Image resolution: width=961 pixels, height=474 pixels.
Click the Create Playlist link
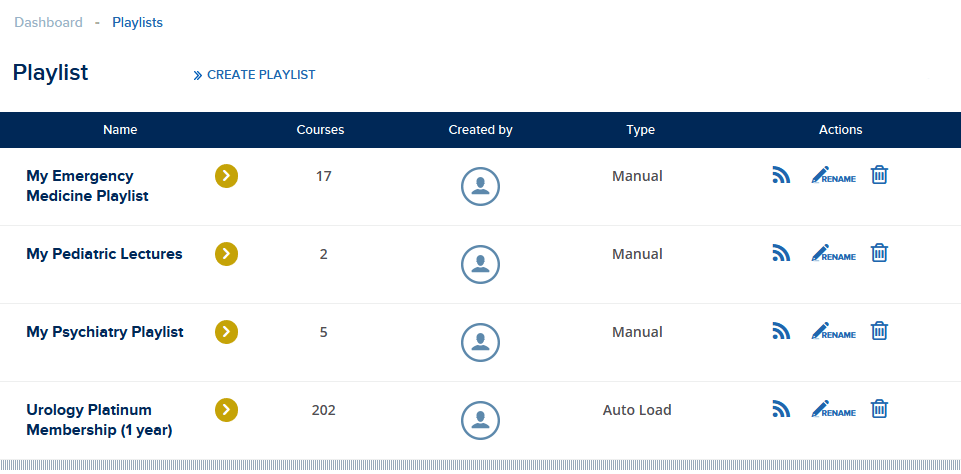[x=254, y=75]
